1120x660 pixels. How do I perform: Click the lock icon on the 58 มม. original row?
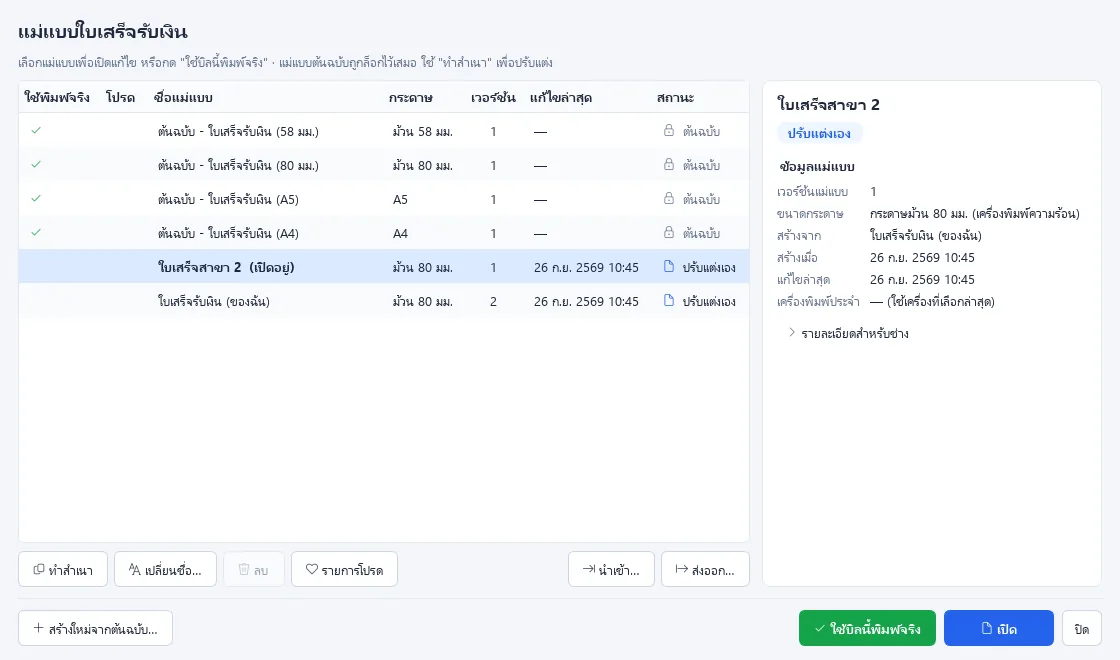point(669,131)
